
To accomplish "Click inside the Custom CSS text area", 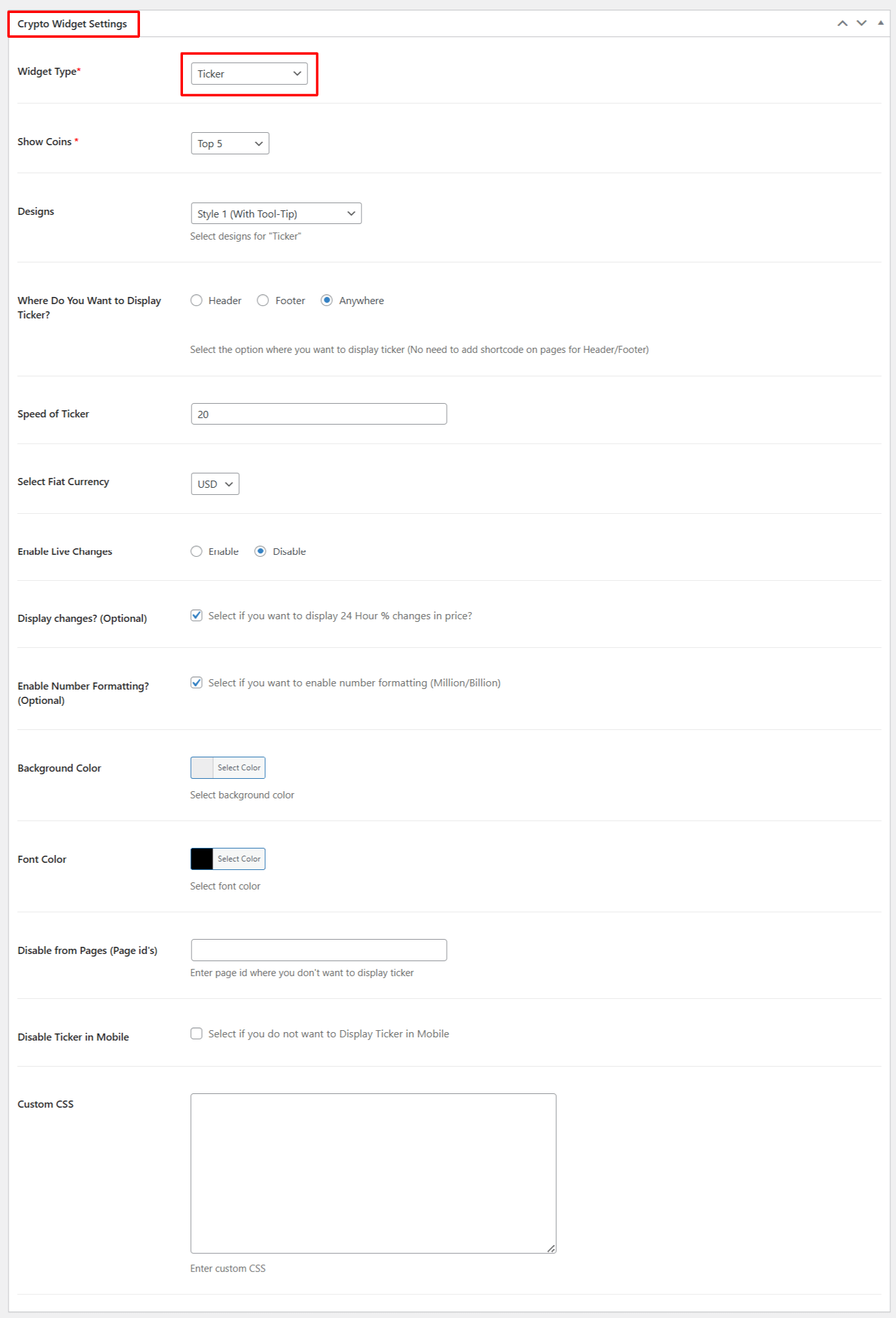I will coord(373,1173).
